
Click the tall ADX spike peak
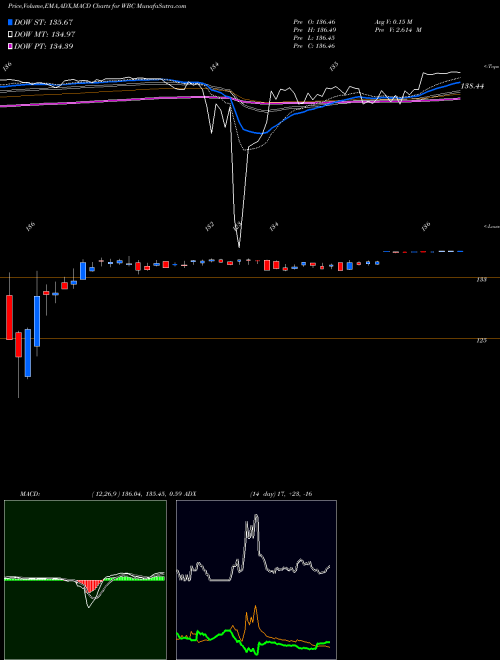click(256, 516)
